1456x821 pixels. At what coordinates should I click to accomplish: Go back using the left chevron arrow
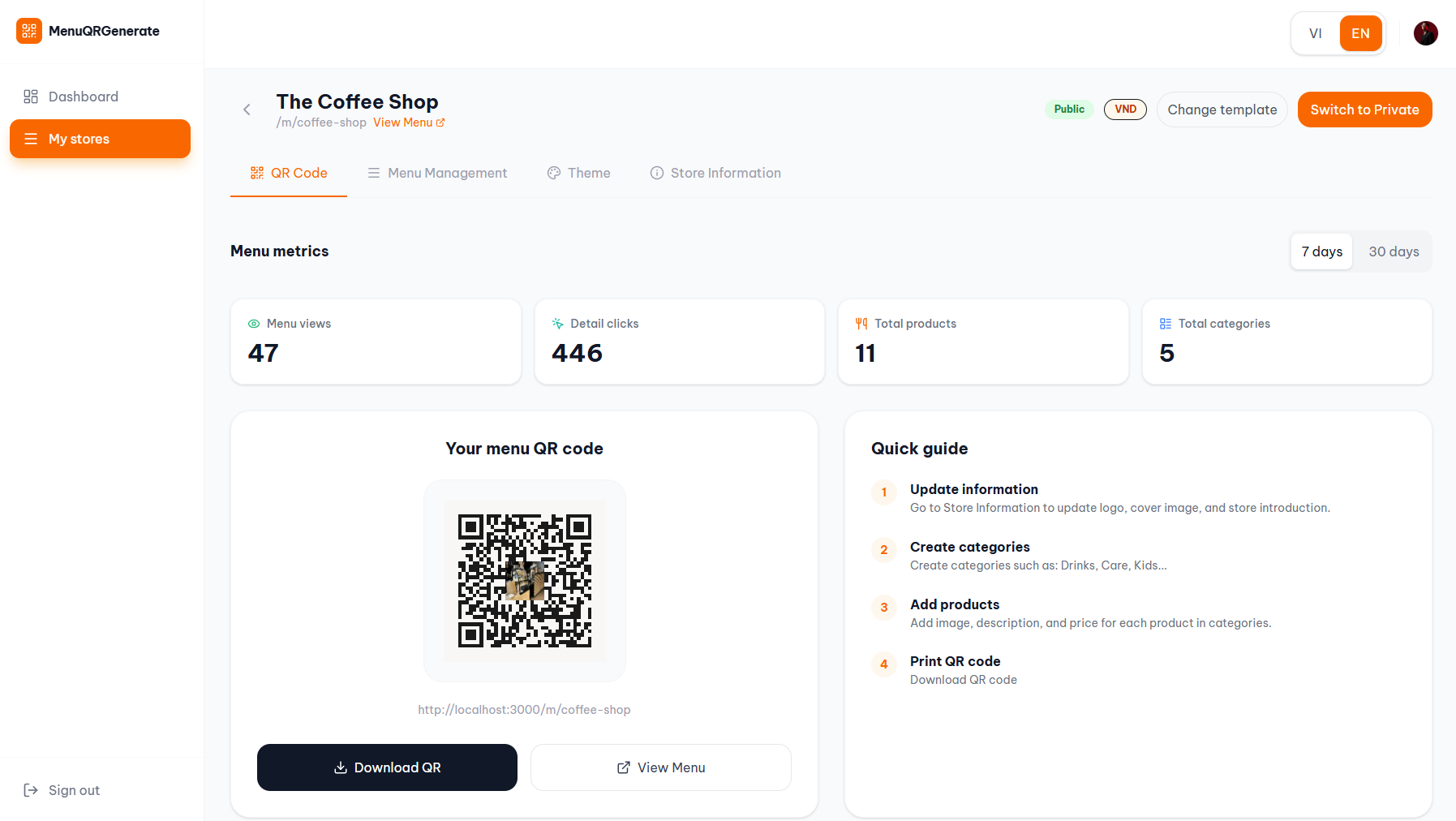pyautogui.click(x=247, y=110)
